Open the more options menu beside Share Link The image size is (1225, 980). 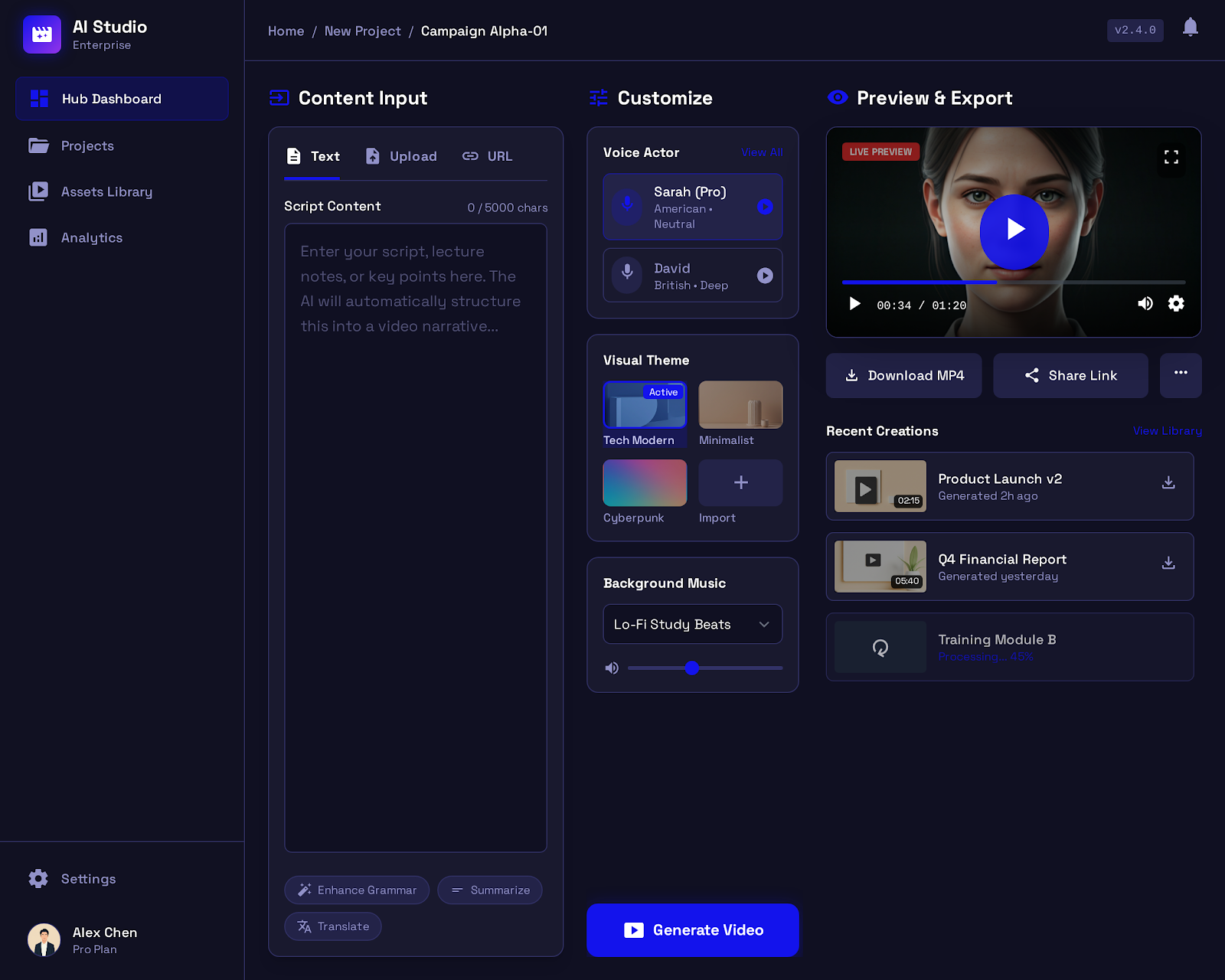pos(1181,375)
